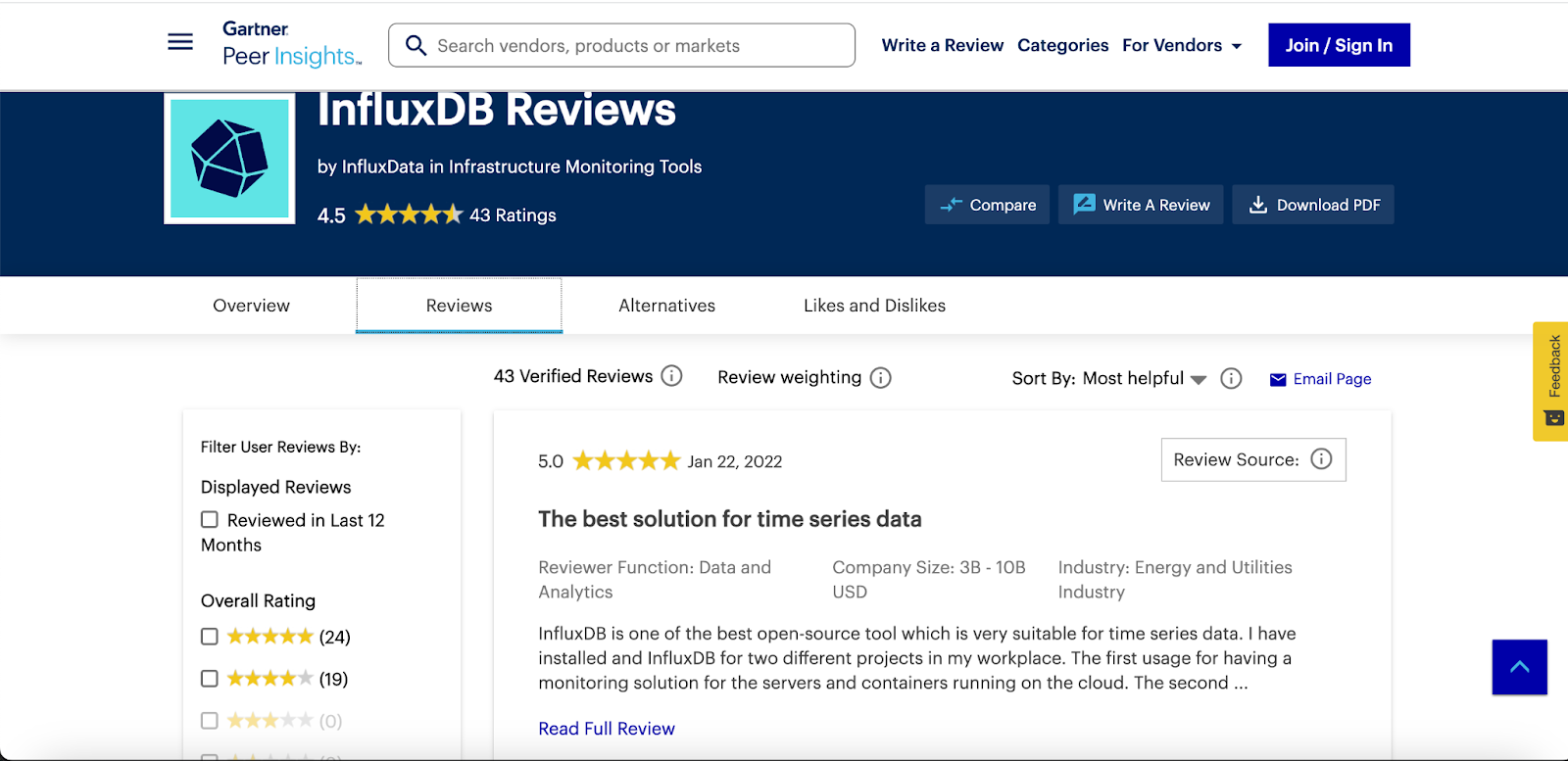Screen dimensions: 1568x761
Task: Expand the For Vendors dropdown
Action: (1182, 45)
